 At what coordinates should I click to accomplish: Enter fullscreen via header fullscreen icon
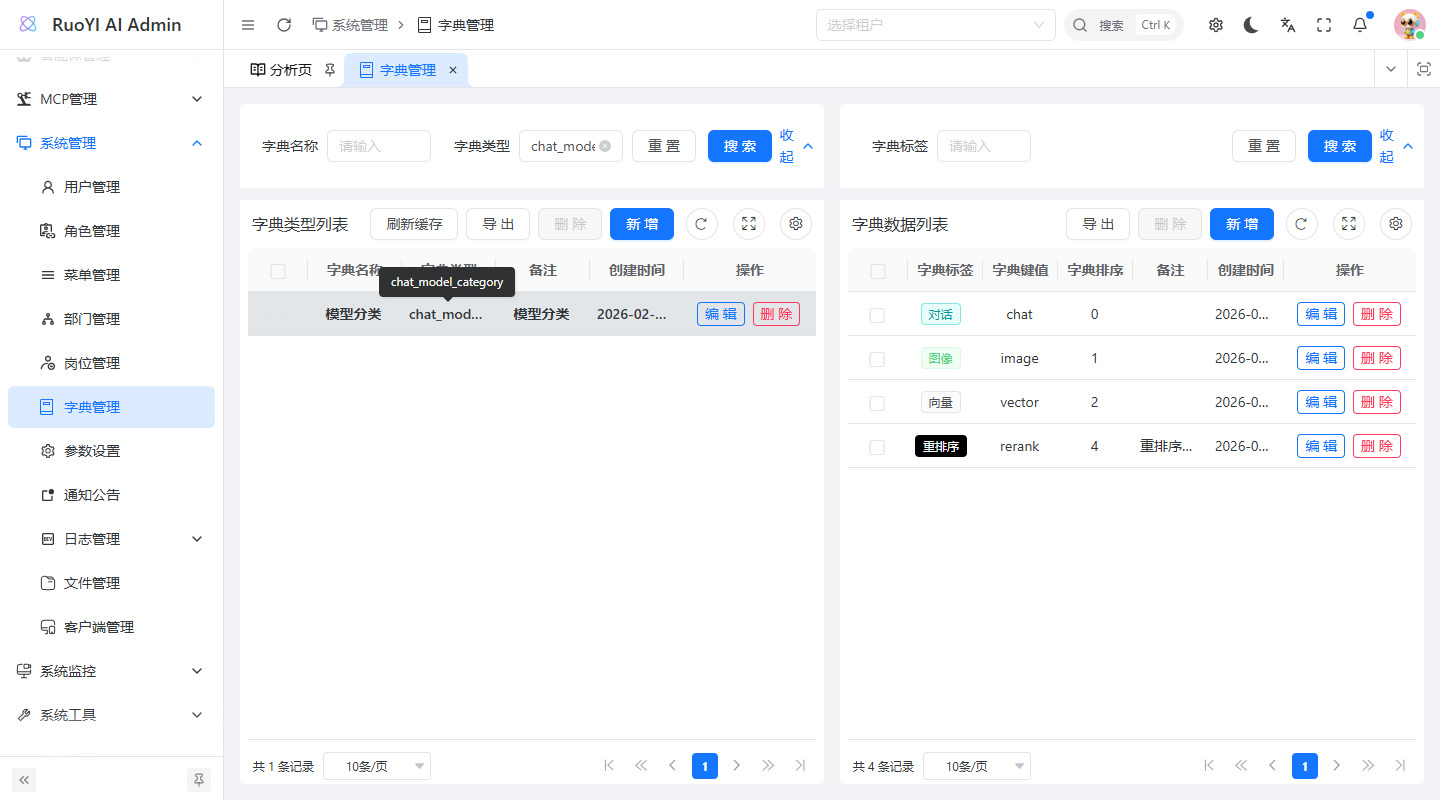click(1324, 25)
